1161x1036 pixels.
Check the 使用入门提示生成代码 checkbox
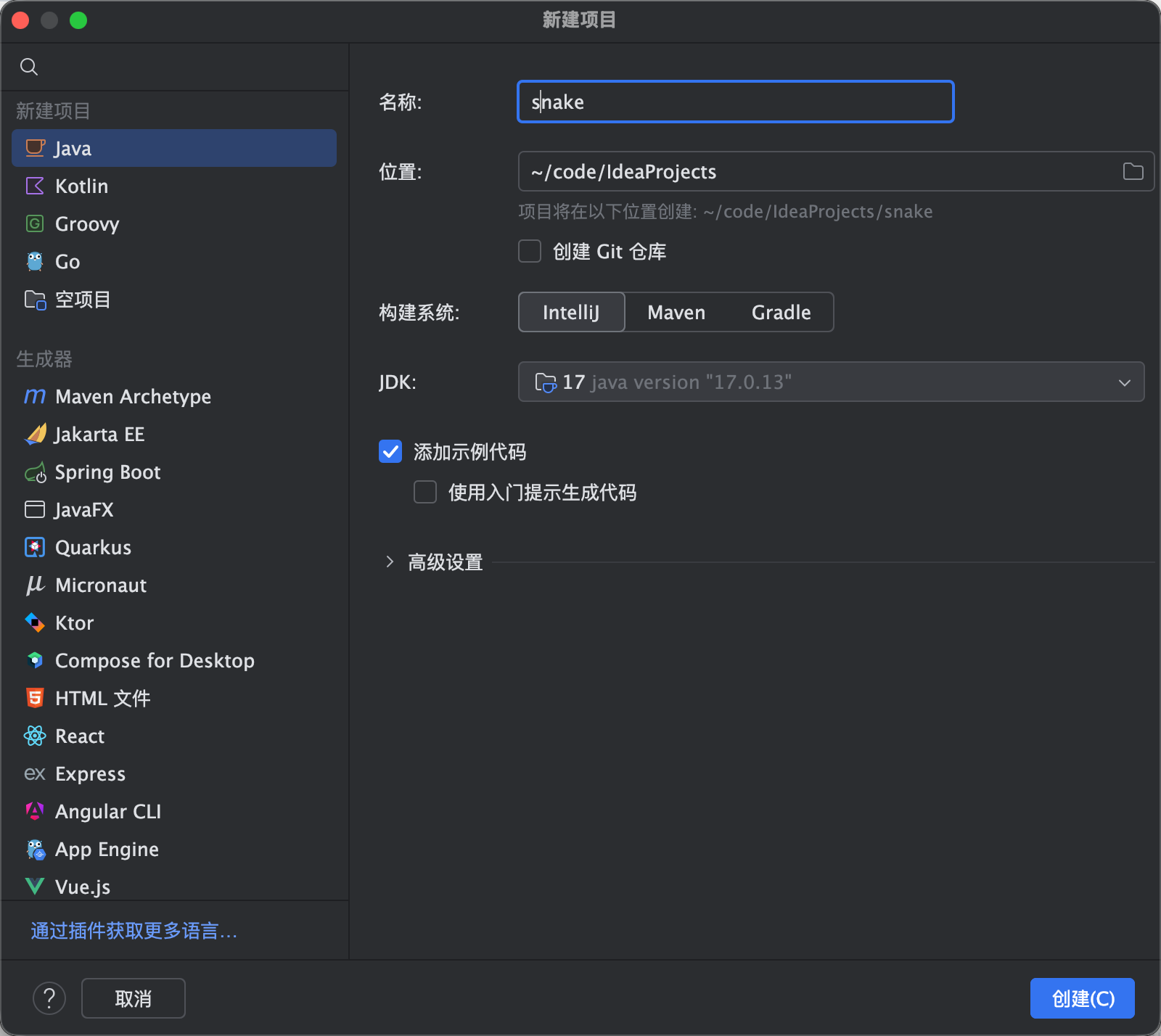point(425,492)
